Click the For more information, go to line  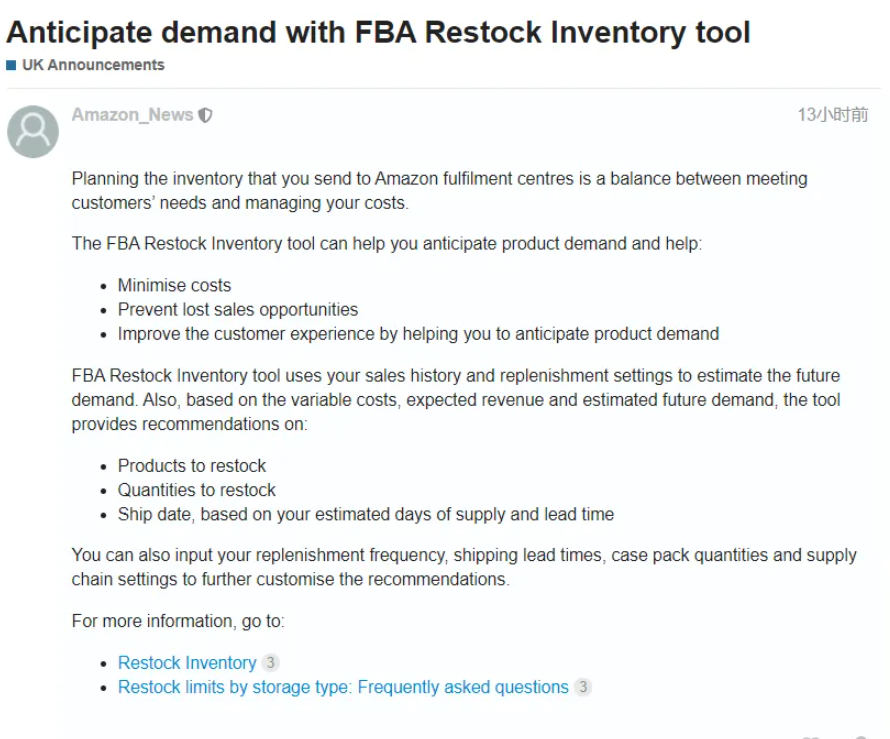178,621
